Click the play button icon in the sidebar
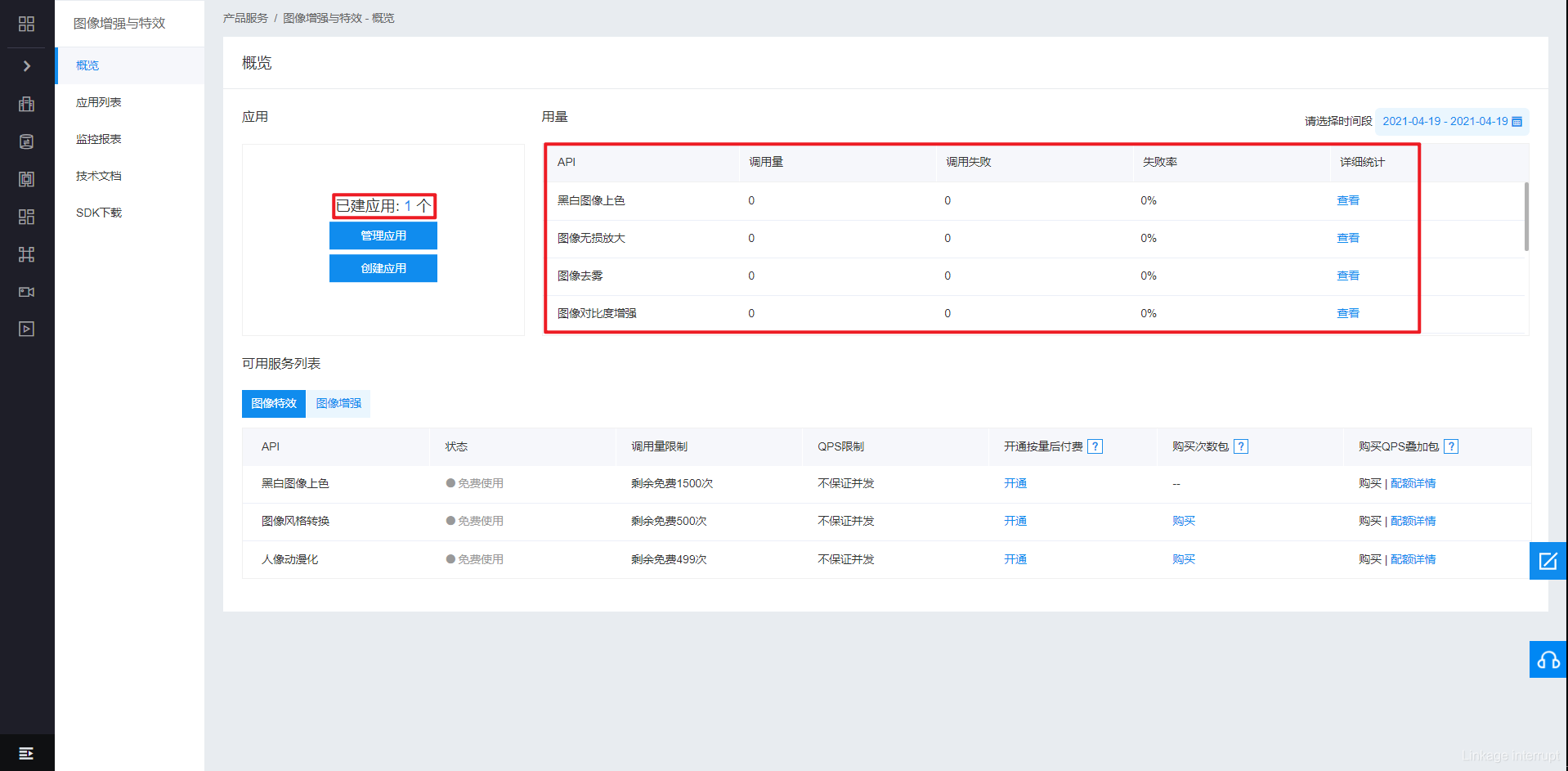This screenshot has height=771, width=1568. pos(26,329)
